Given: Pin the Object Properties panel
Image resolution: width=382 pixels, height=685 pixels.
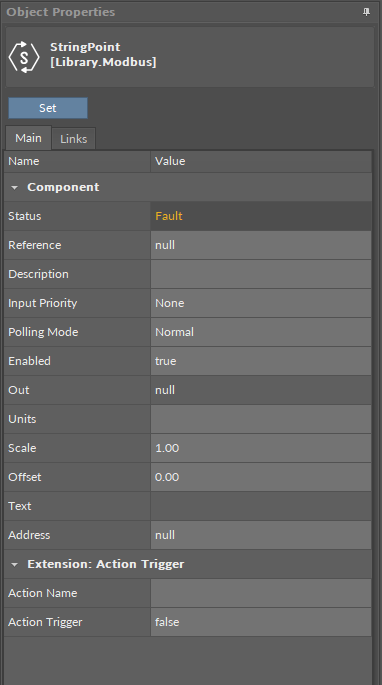Looking at the screenshot, I should coord(366,12).
